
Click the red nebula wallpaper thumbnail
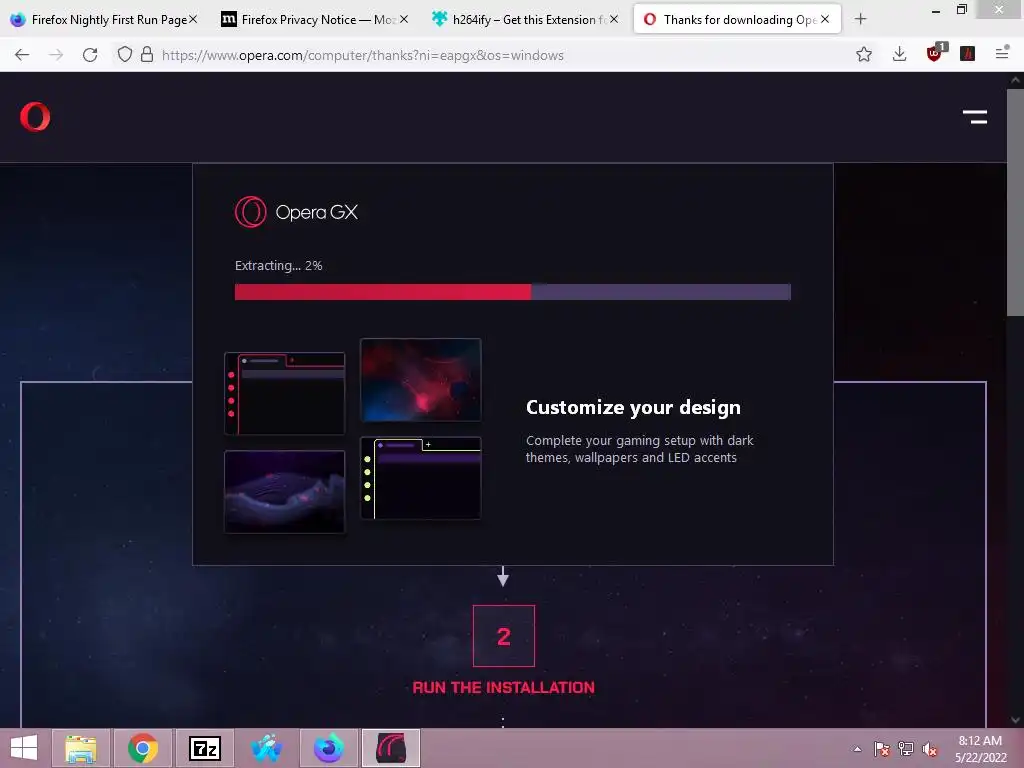421,379
